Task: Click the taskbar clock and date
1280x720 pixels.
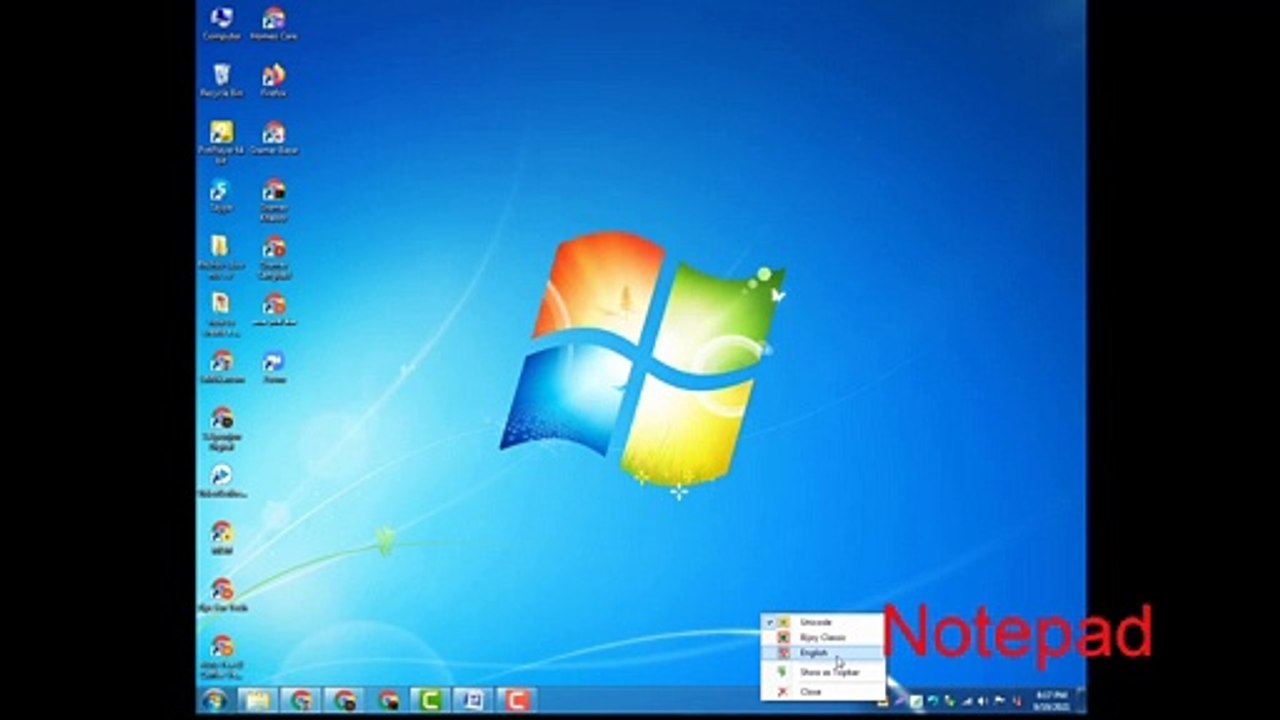Action: click(1052, 700)
